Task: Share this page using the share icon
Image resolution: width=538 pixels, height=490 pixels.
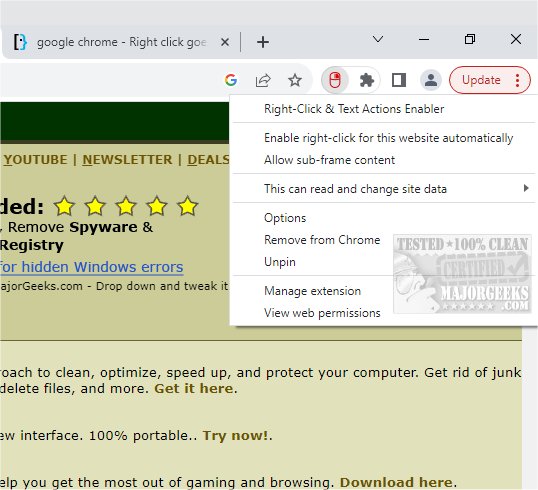Action: 263,80
